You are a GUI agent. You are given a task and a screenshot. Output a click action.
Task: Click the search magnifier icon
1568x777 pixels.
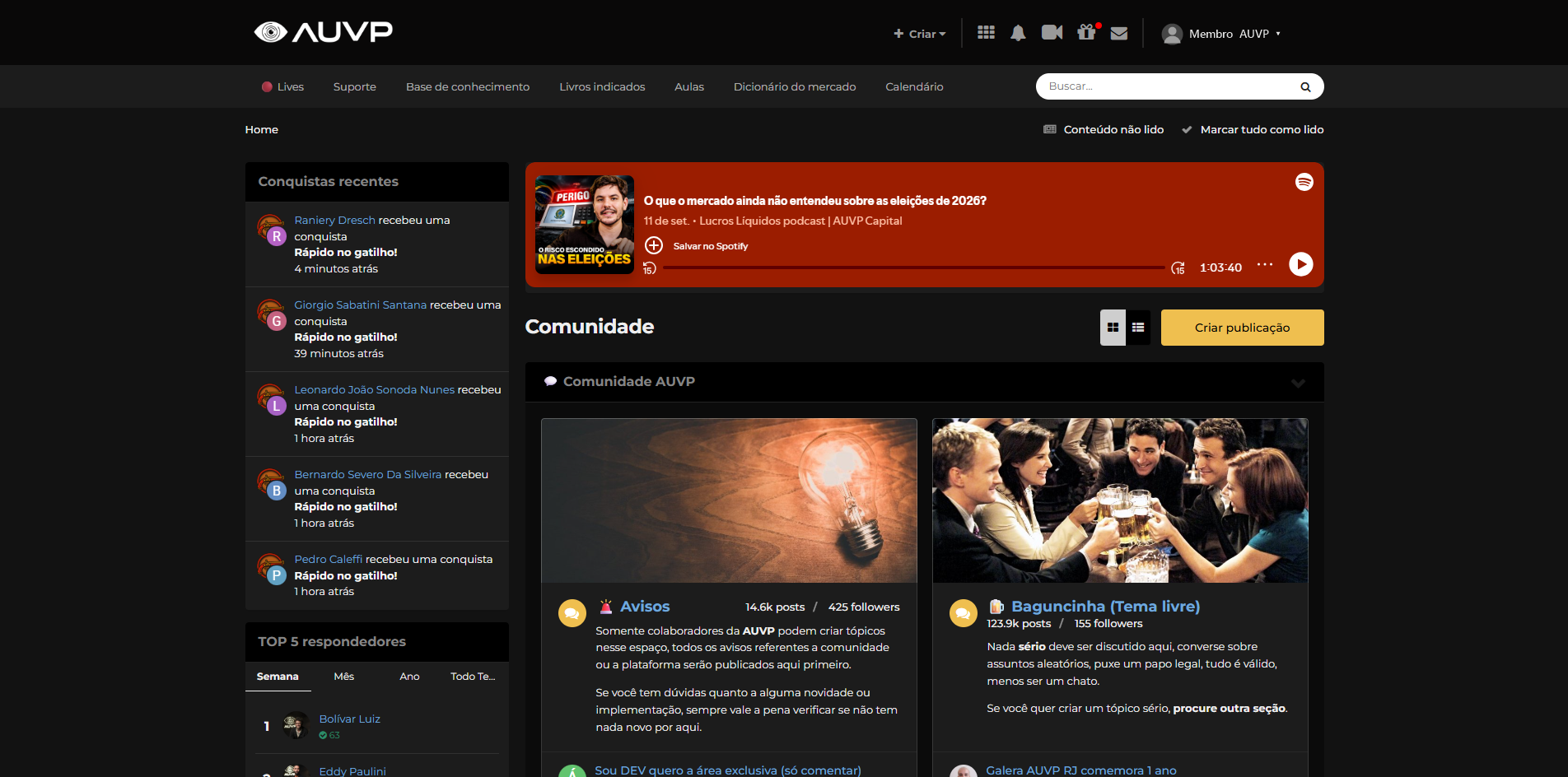click(1305, 87)
